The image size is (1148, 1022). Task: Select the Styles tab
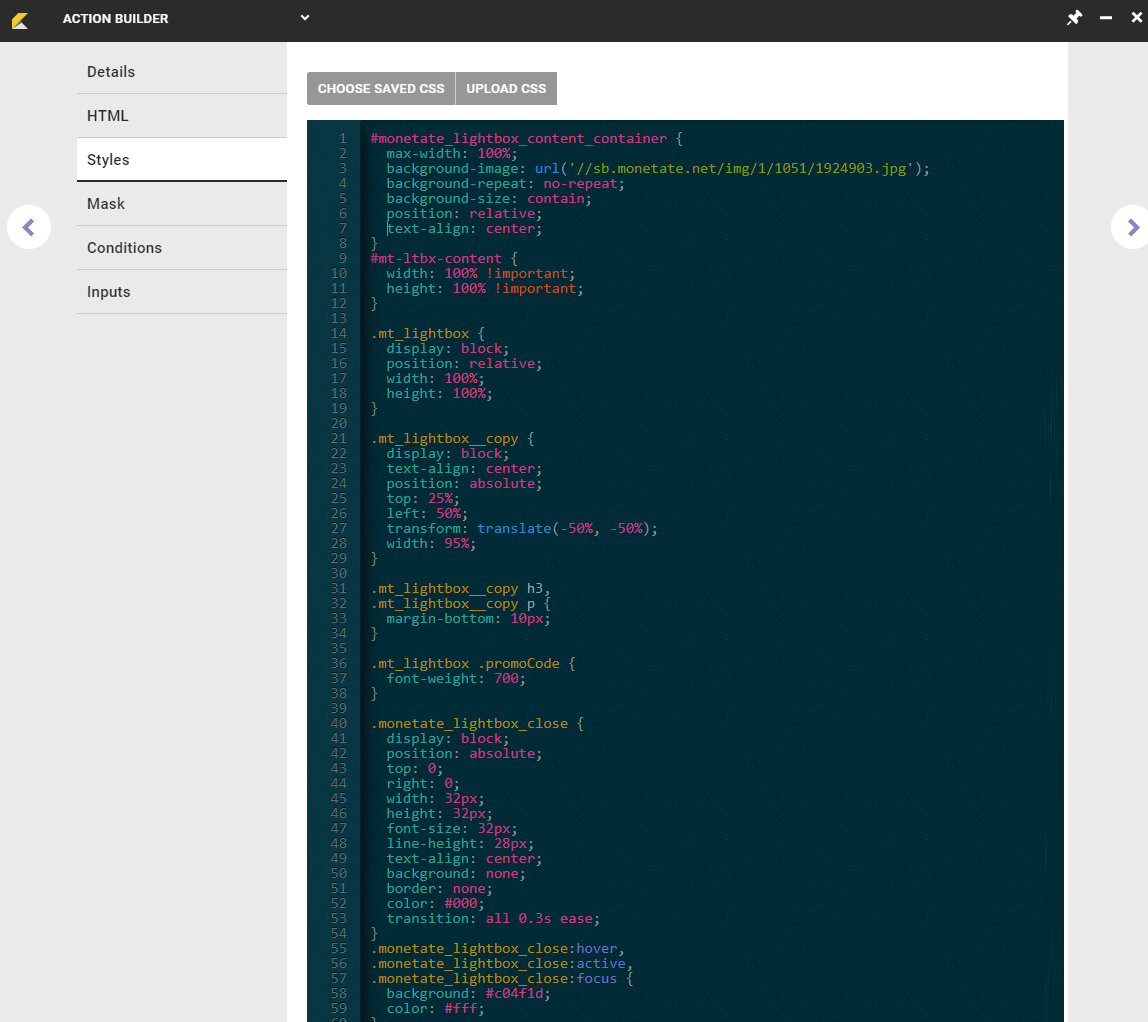[108, 160]
